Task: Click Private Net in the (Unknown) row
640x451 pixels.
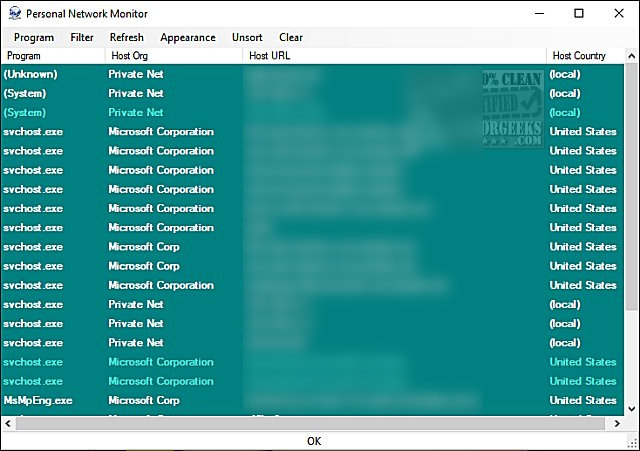Action: pos(136,74)
